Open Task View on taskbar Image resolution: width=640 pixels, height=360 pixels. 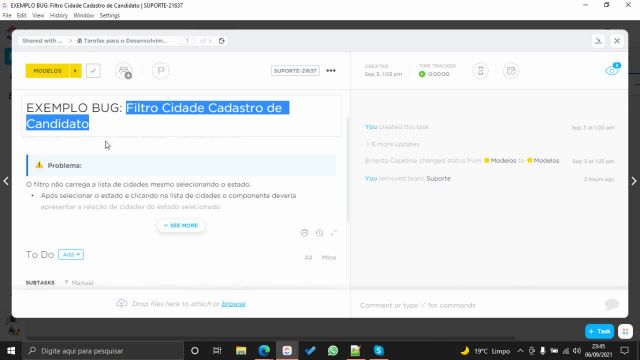click(x=217, y=351)
